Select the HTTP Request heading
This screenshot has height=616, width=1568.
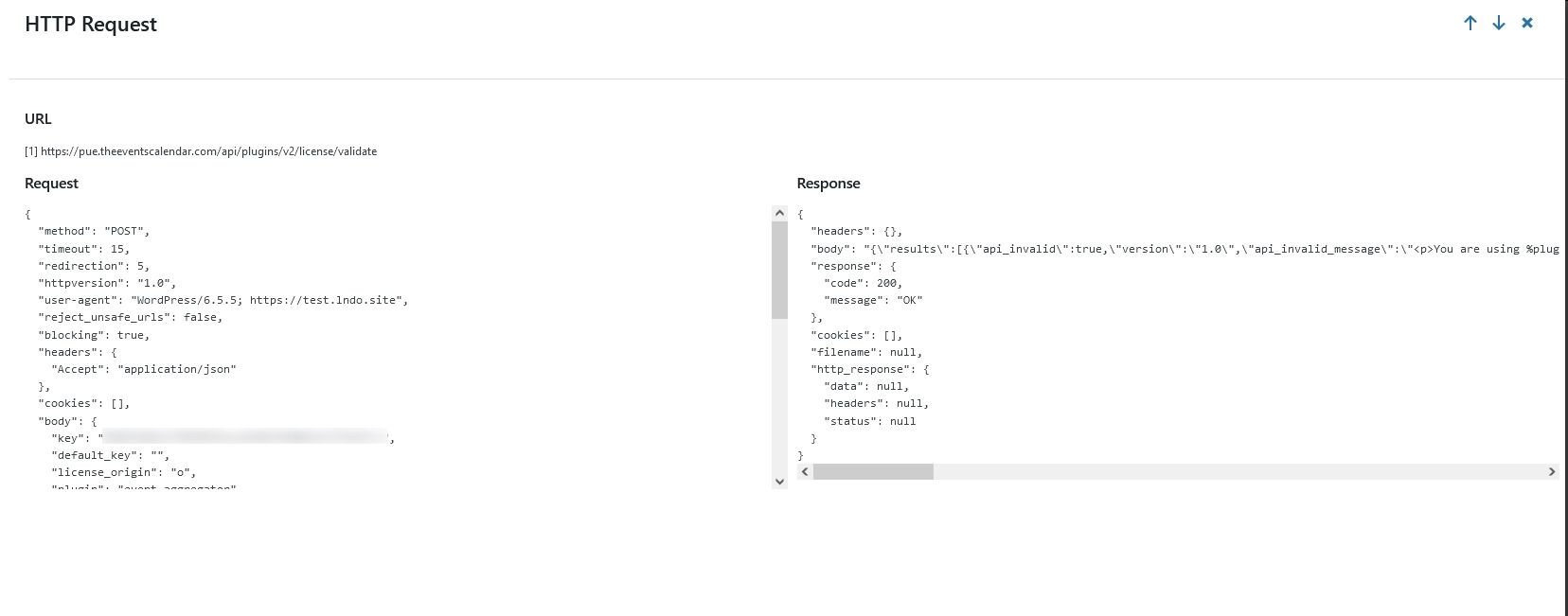point(90,24)
